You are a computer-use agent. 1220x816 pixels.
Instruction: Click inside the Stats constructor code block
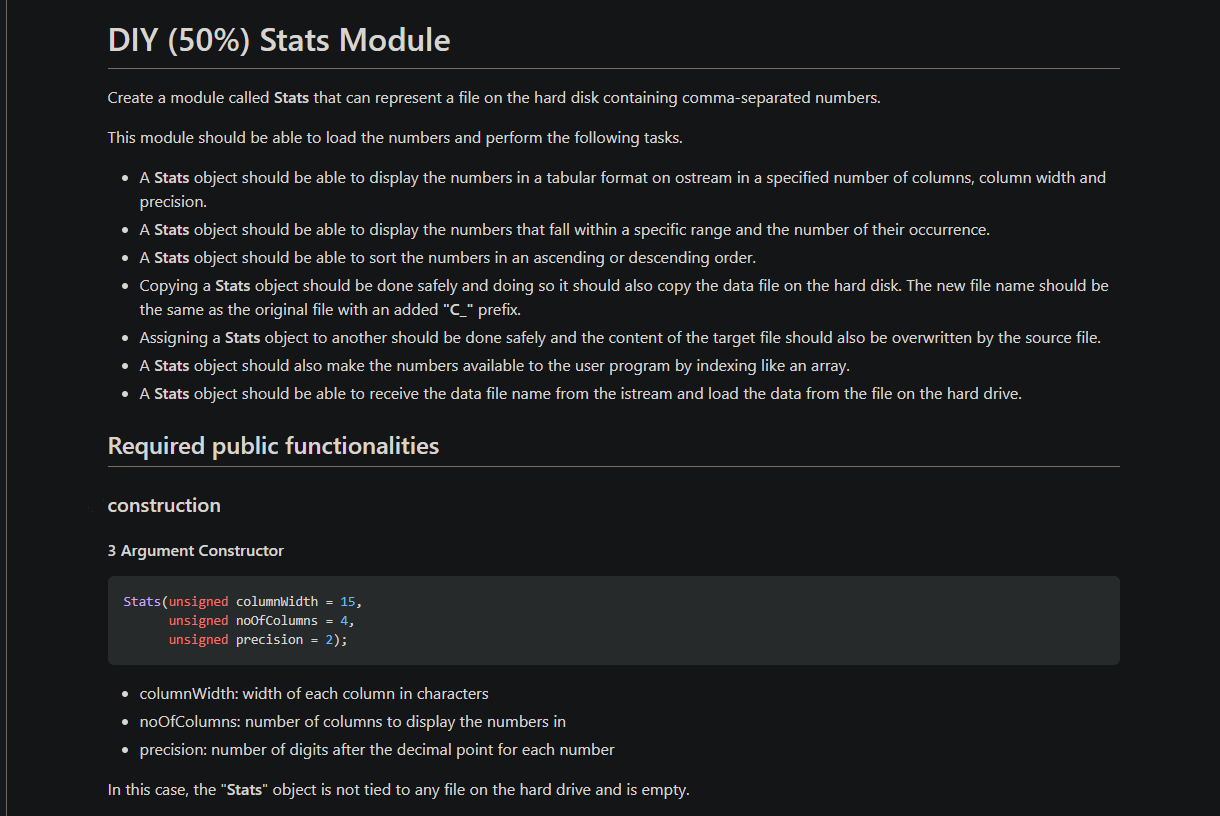click(613, 620)
